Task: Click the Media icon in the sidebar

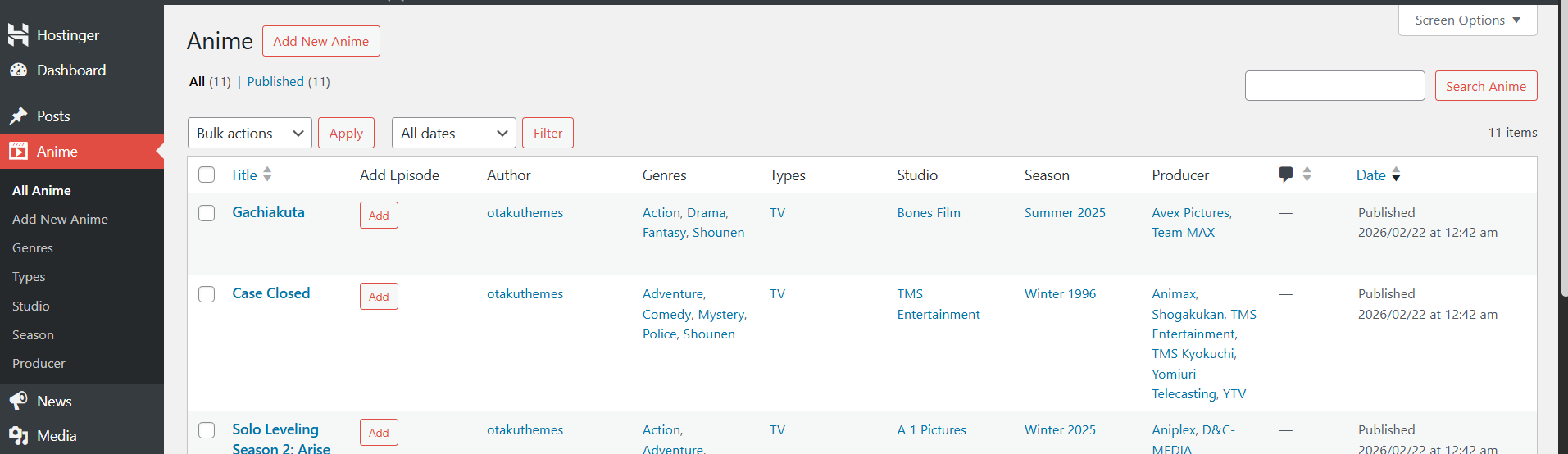Action: pos(18,436)
